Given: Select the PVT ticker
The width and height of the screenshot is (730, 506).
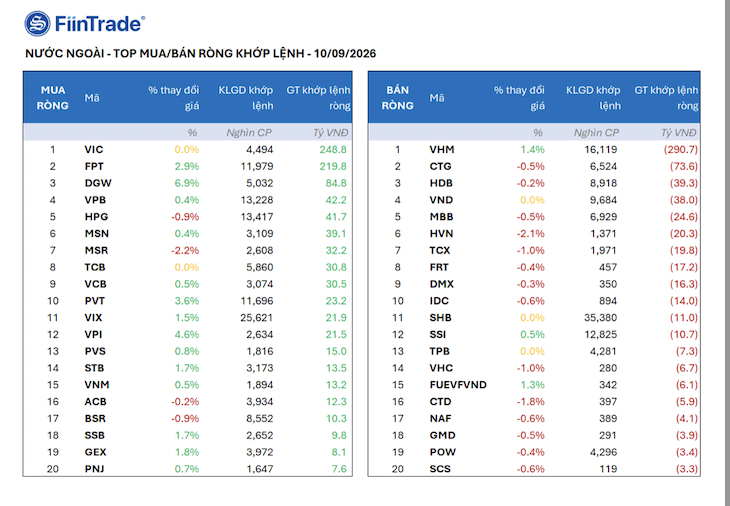Looking at the screenshot, I should tap(95, 301).
